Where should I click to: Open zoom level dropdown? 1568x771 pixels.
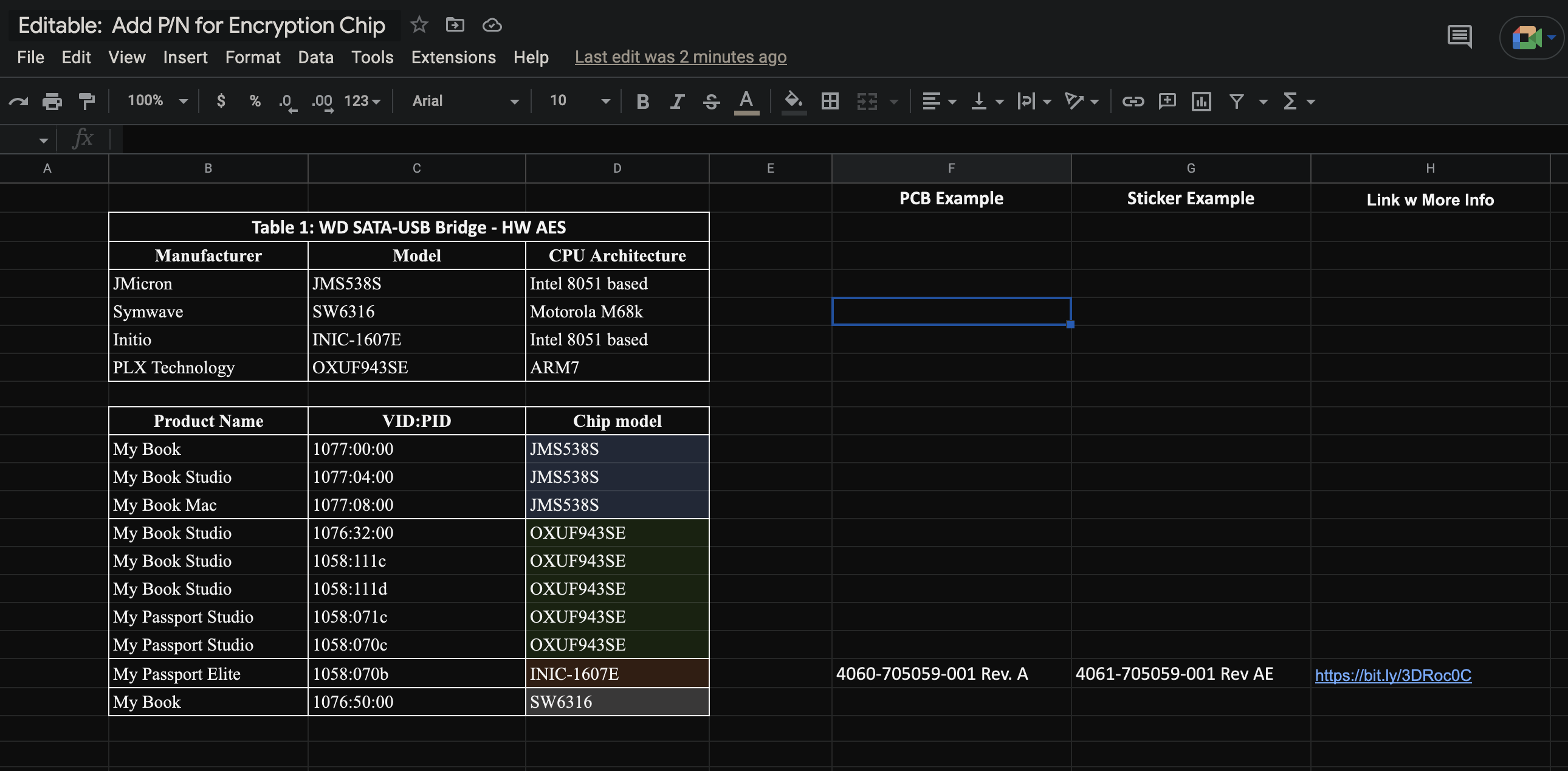click(157, 100)
